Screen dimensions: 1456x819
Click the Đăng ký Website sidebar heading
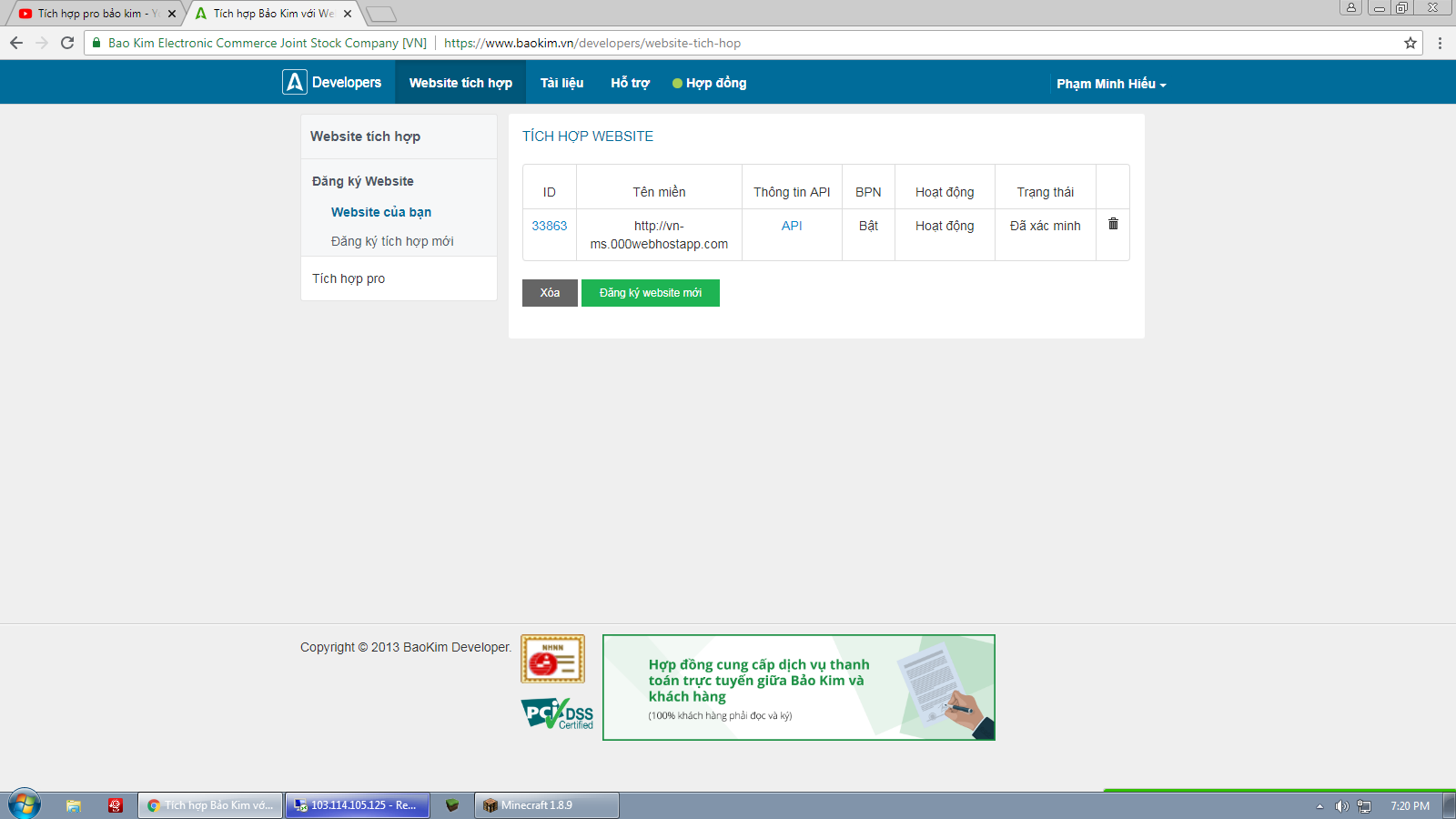[x=363, y=181]
